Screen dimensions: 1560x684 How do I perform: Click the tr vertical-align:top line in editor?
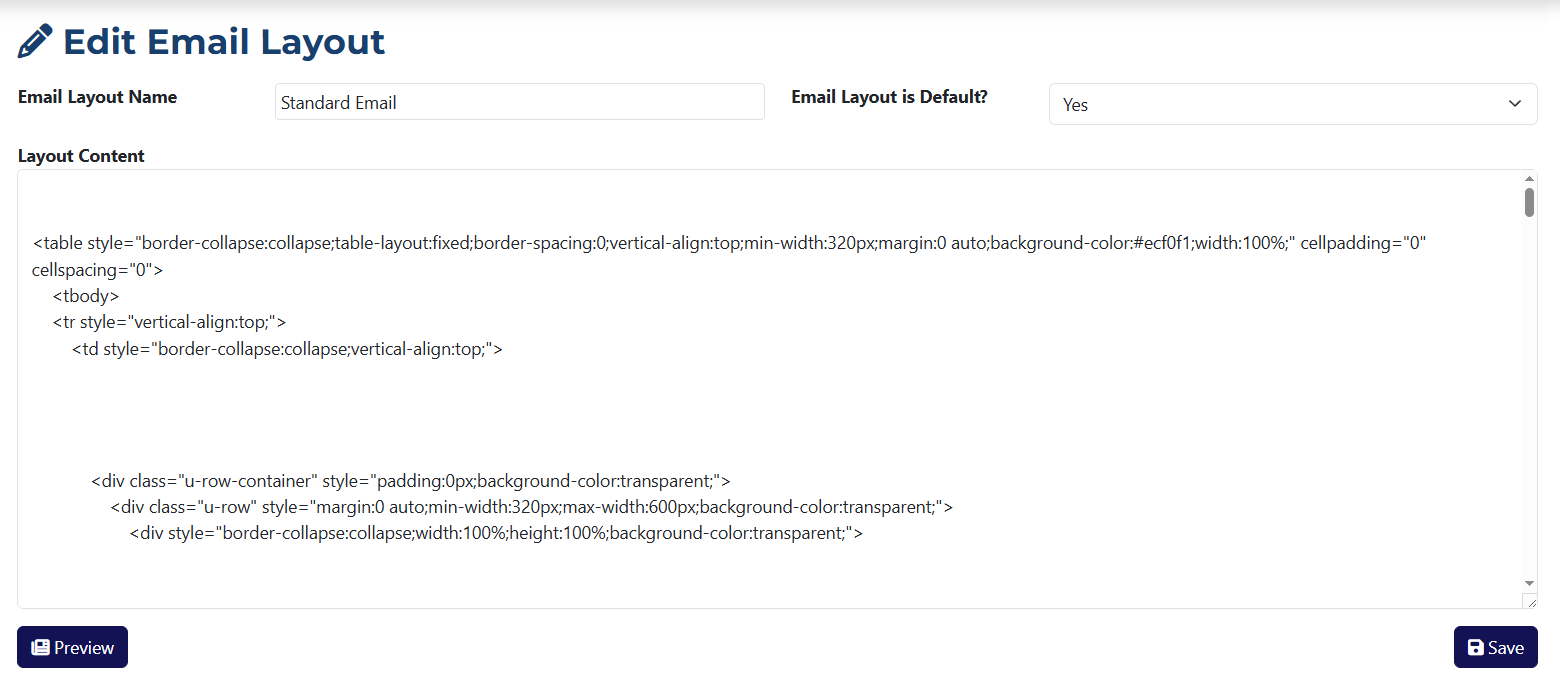click(x=169, y=322)
